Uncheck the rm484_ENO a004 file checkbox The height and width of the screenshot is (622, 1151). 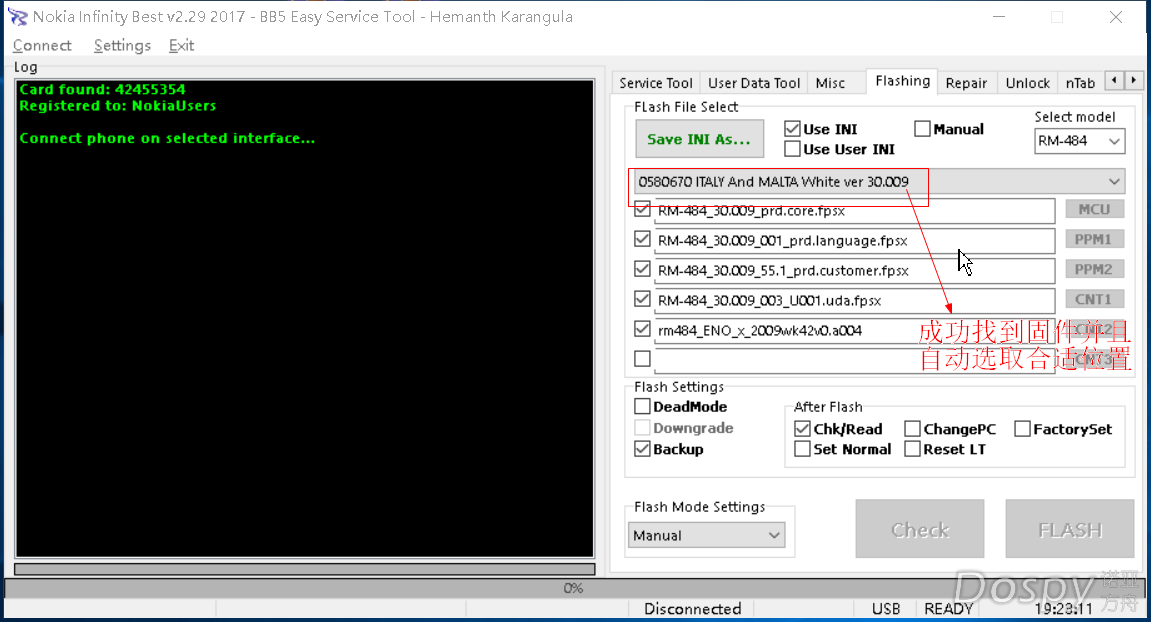coord(642,329)
